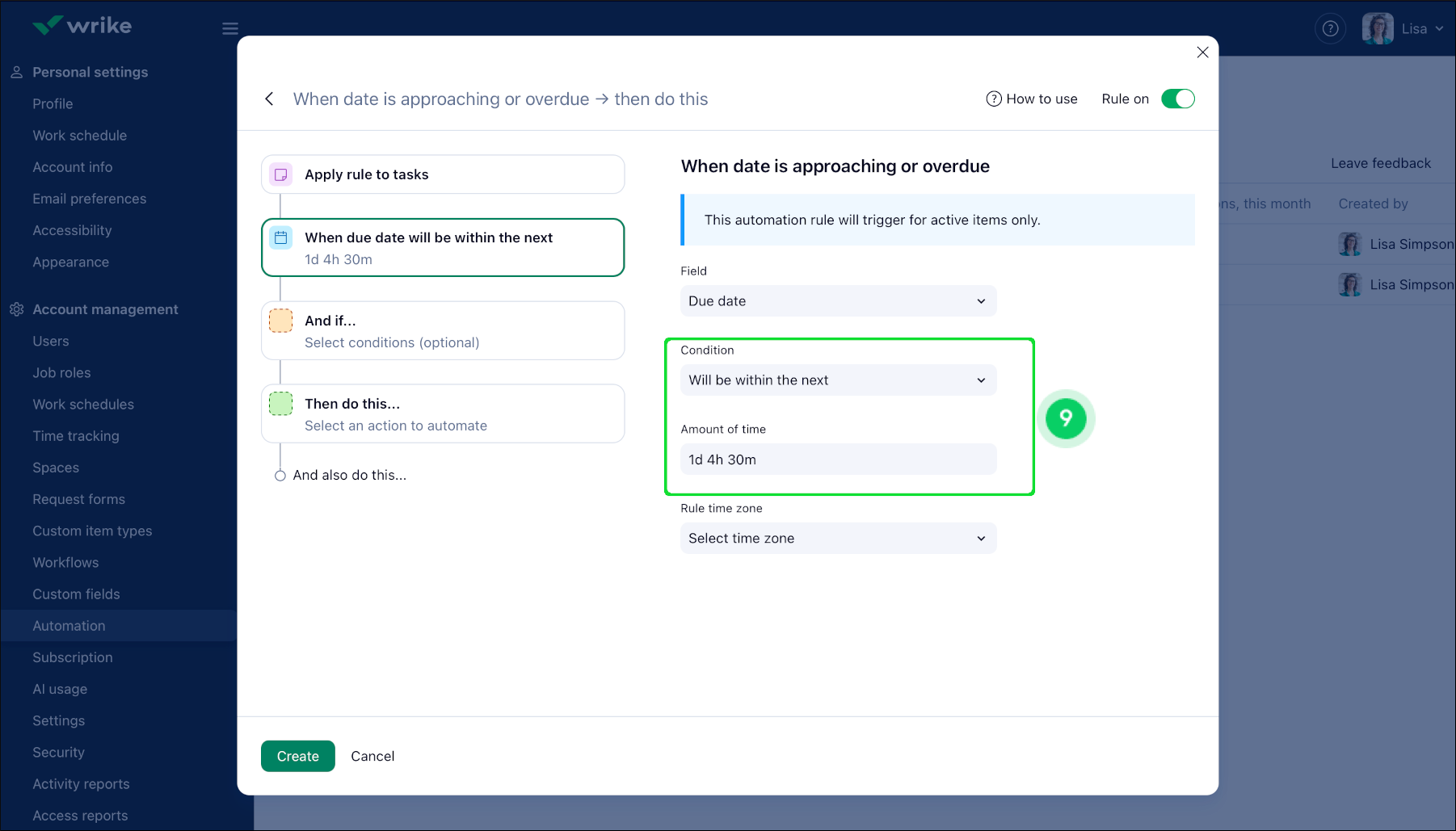
Task: Open Work schedules in sidebar
Action: coord(83,404)
